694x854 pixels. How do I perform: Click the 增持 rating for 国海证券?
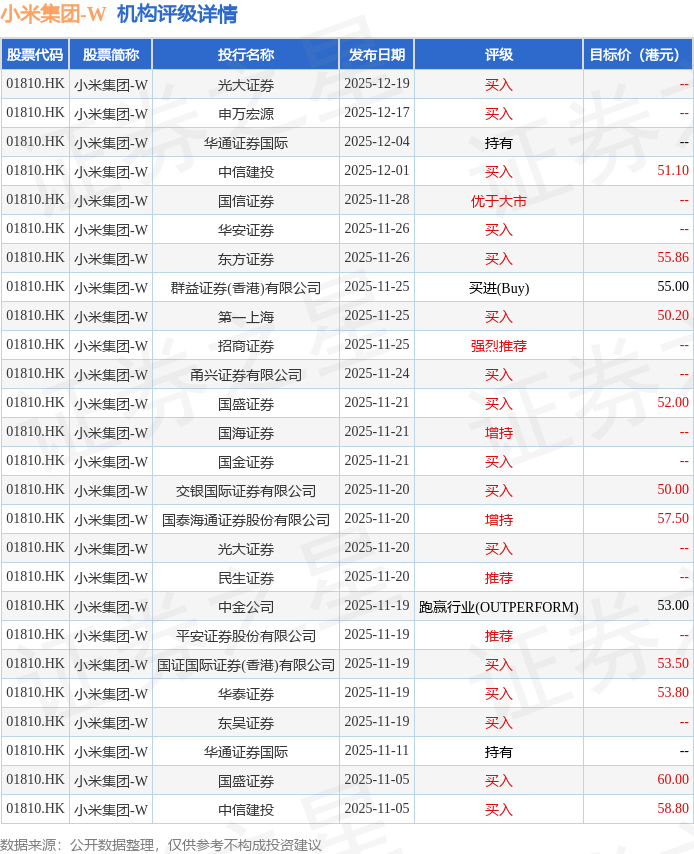pyautogui.click(x=498, y=433)
